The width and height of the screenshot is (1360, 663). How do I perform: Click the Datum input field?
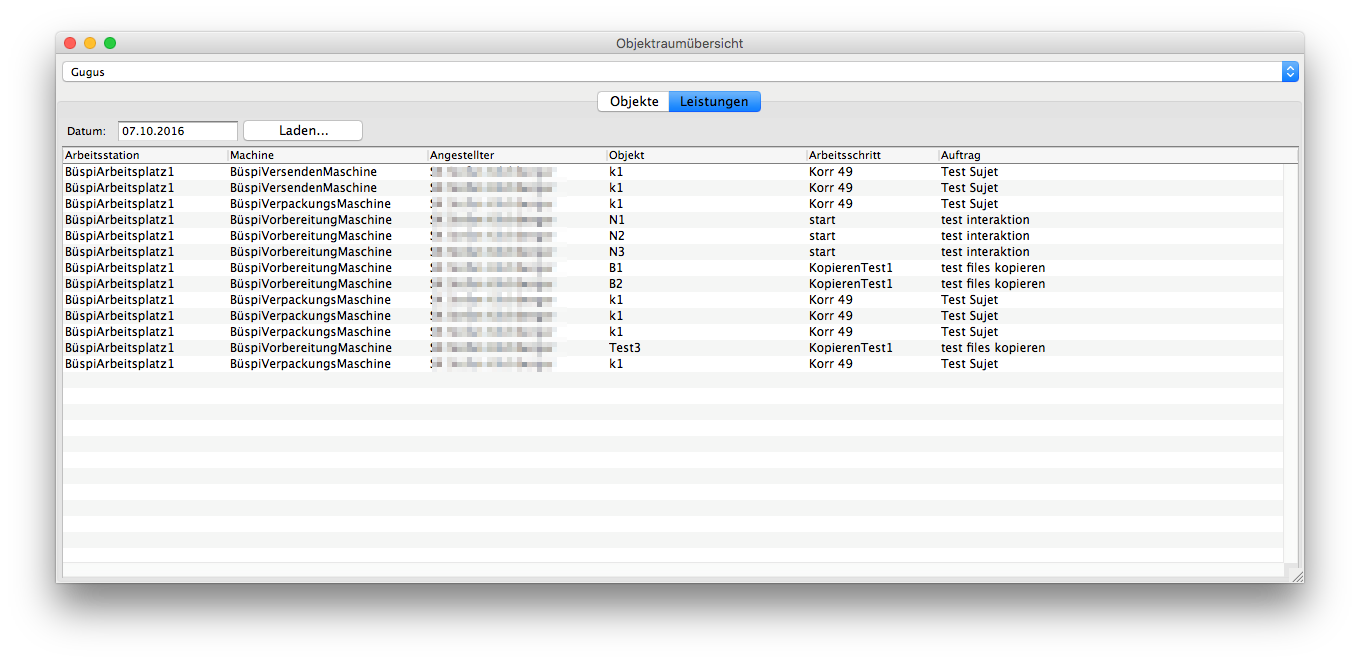tap(178, 131)
